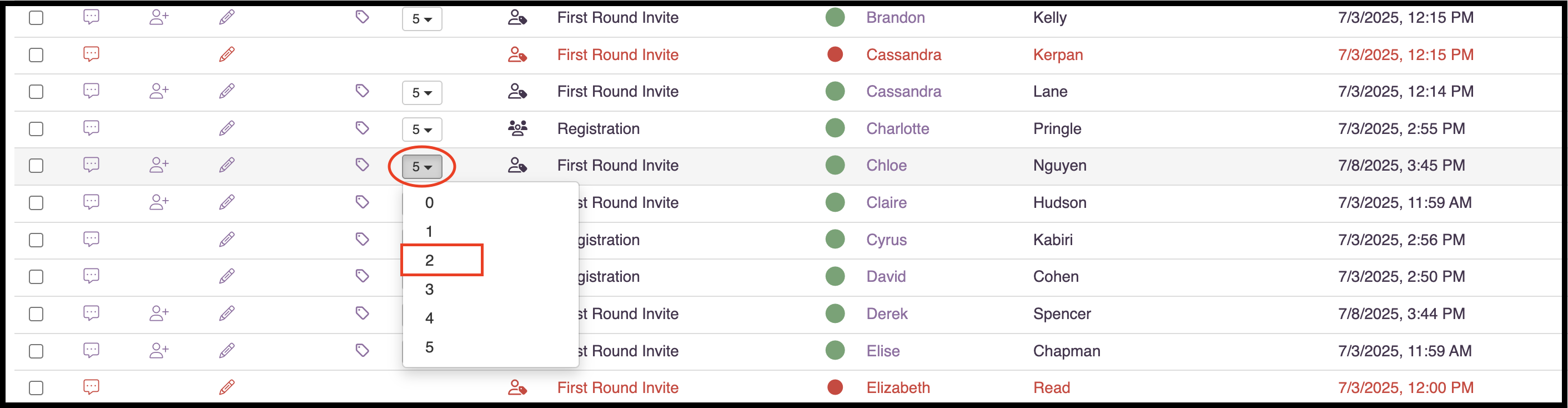Click the Cyrus name link

(886, 240)
